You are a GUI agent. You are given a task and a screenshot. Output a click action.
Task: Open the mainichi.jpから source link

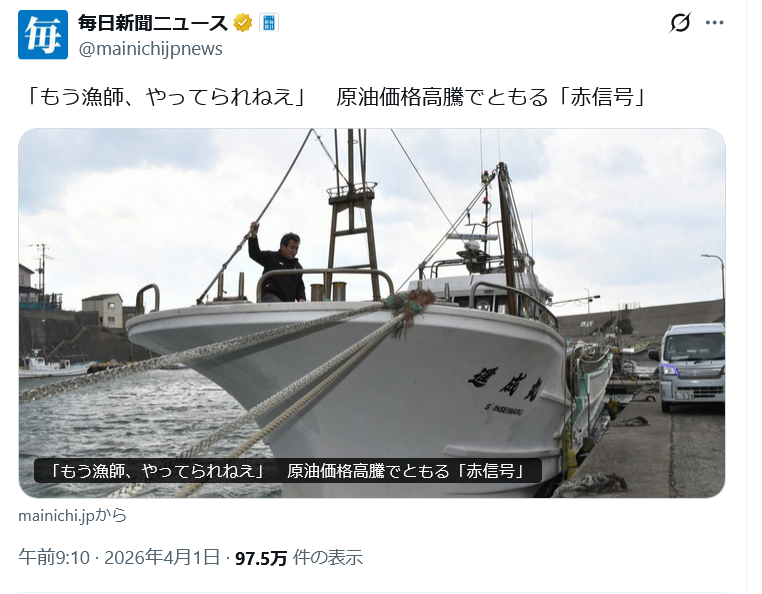(72, 515)
